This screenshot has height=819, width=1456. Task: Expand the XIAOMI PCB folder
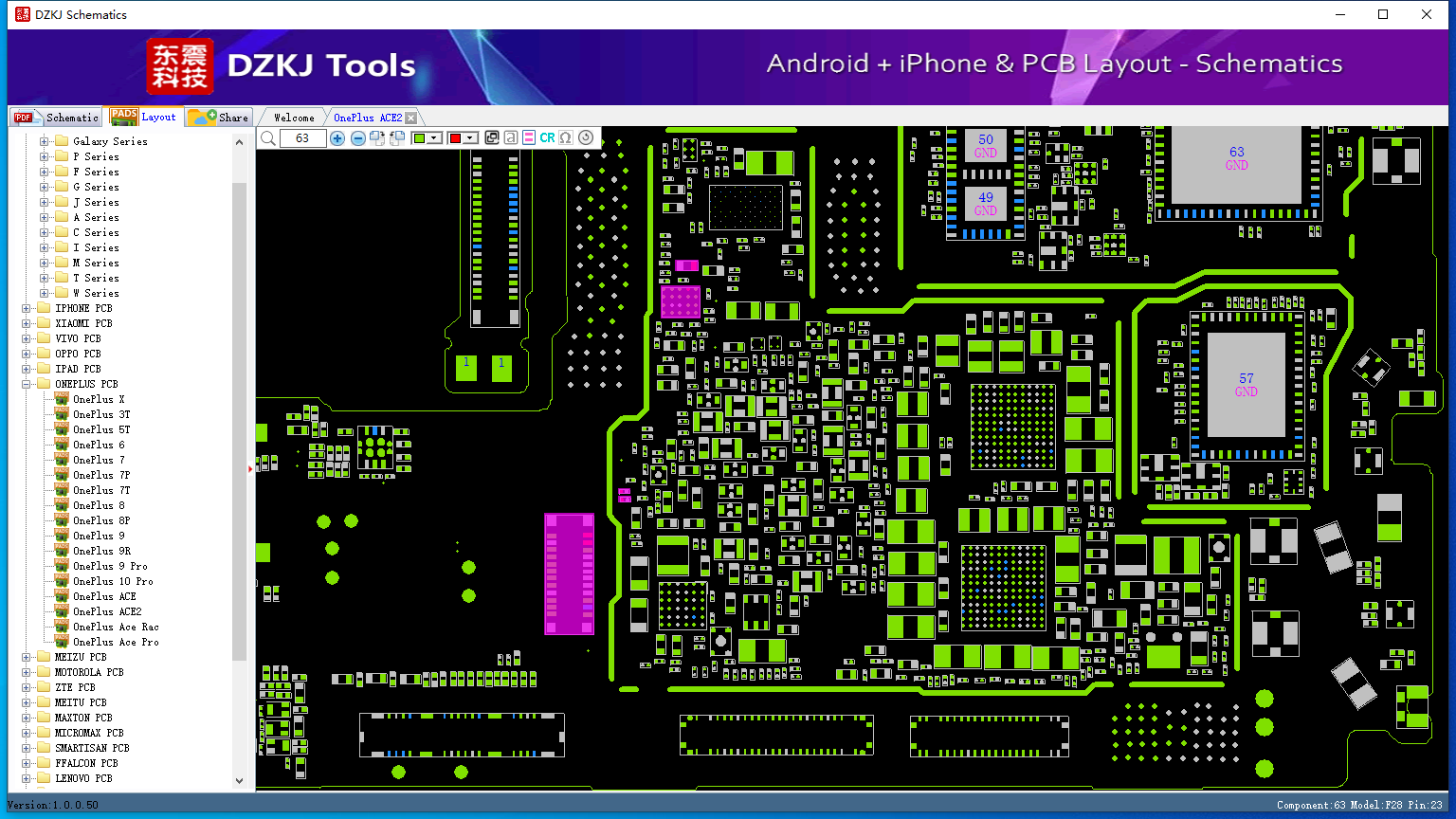(x=27, y=323)
